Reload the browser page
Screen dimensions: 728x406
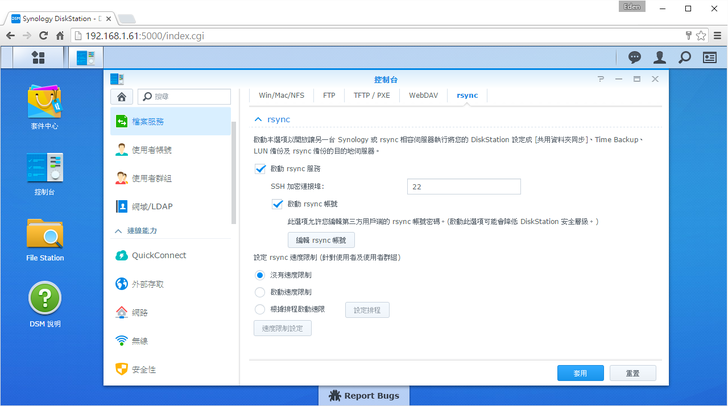coord(43,36)
